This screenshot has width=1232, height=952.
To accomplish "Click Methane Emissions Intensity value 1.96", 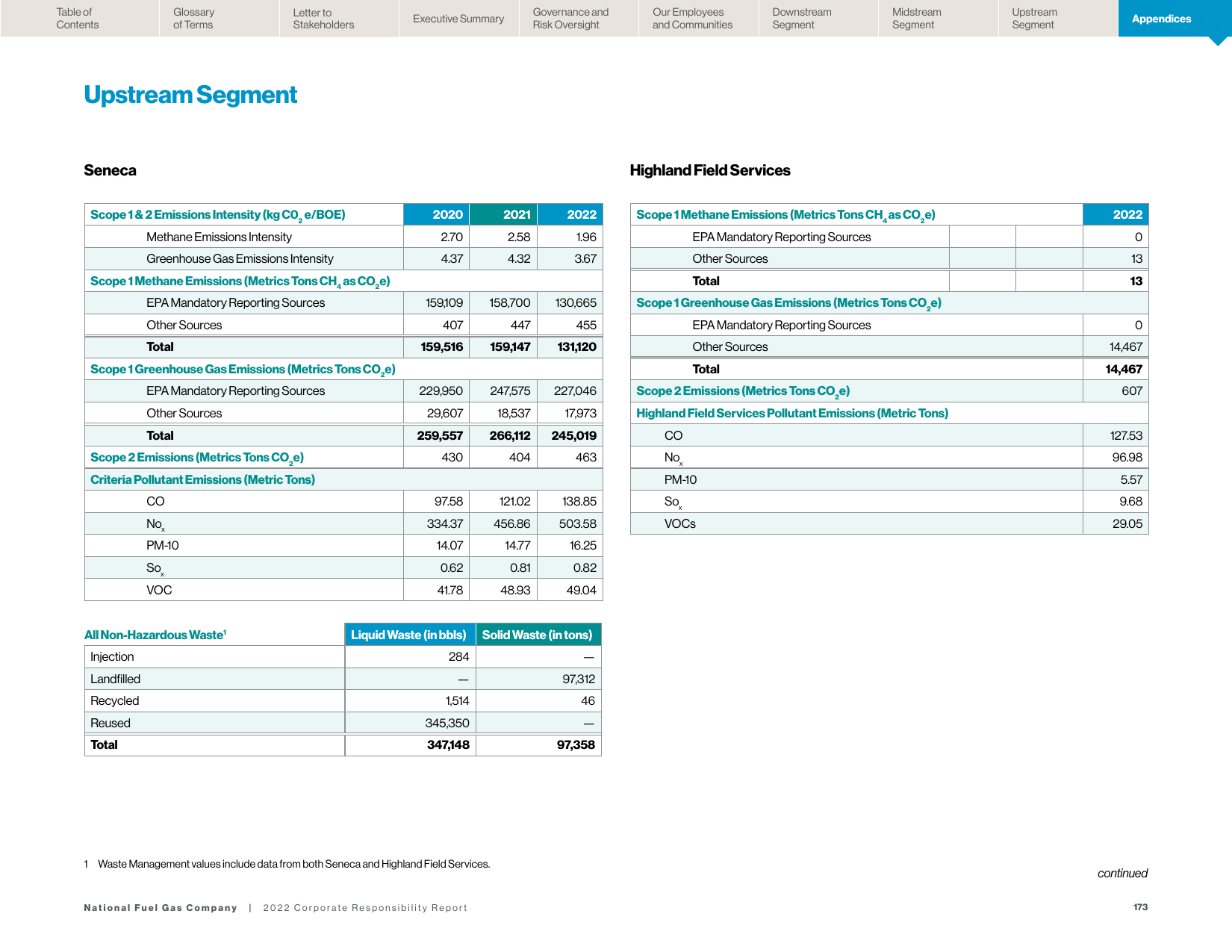I will point(586,237).
